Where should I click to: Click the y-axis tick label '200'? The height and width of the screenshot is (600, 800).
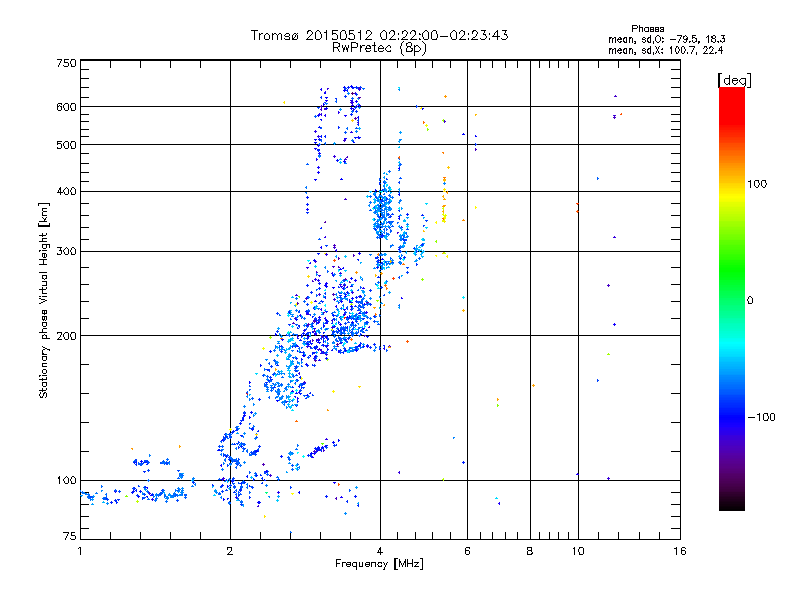pyautogui.click(x=66, y=336)
